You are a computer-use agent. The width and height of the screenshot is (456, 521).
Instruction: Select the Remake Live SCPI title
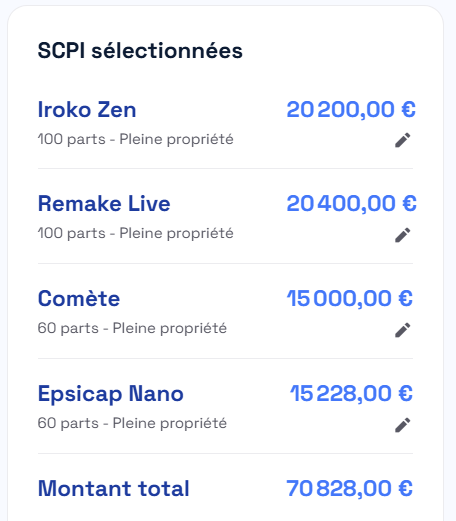click(x=104, y=204)
